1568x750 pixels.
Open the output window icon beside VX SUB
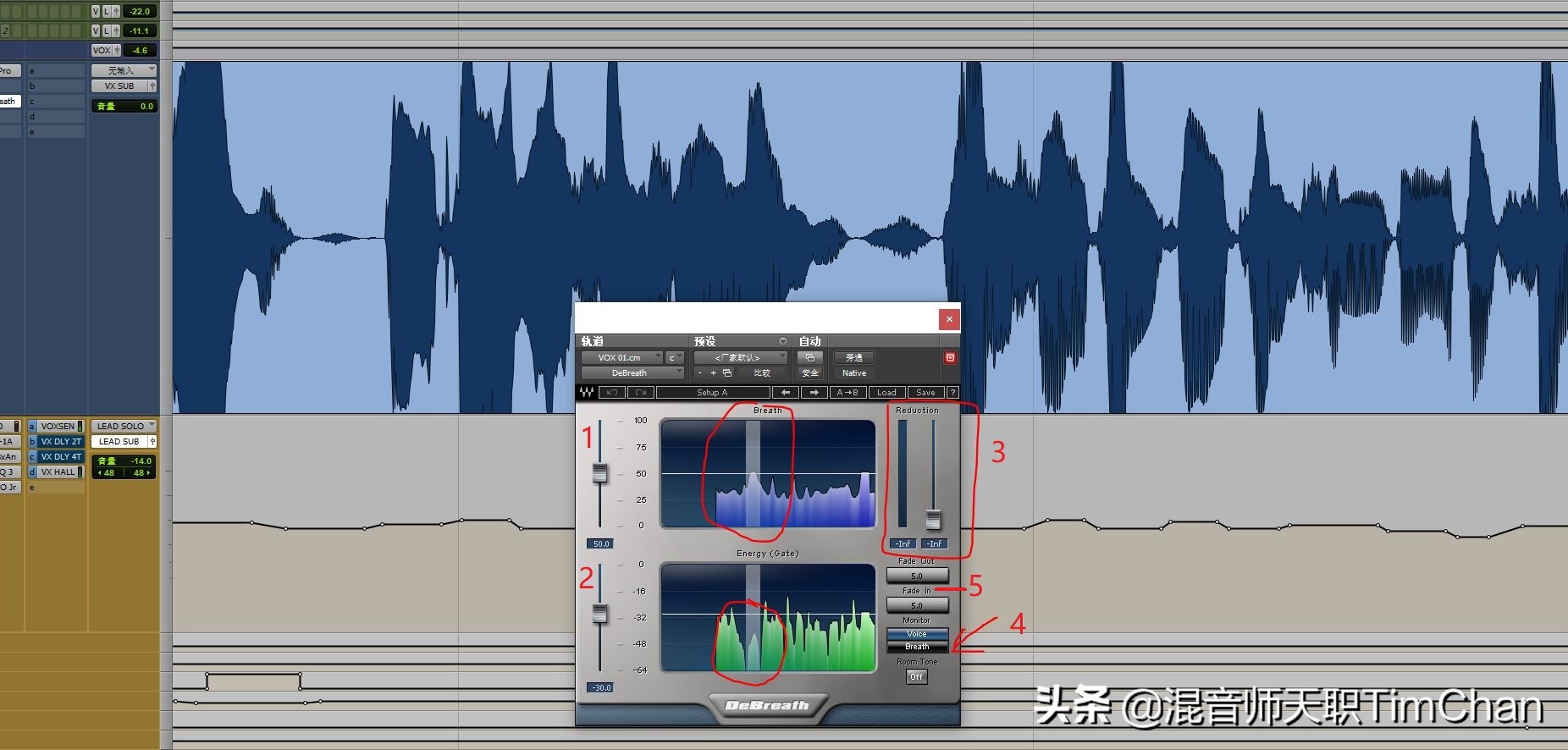[x=152, y=86]
